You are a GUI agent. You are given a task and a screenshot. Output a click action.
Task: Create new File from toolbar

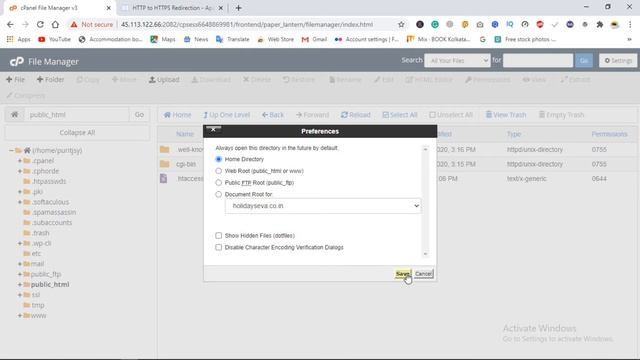coord(16,80)
